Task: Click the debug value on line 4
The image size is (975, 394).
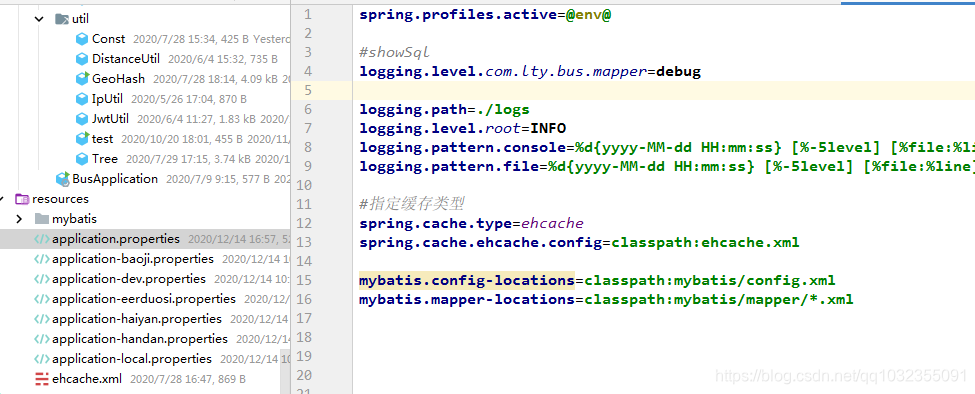Action: pyautogui.click(x=678, y=71)
